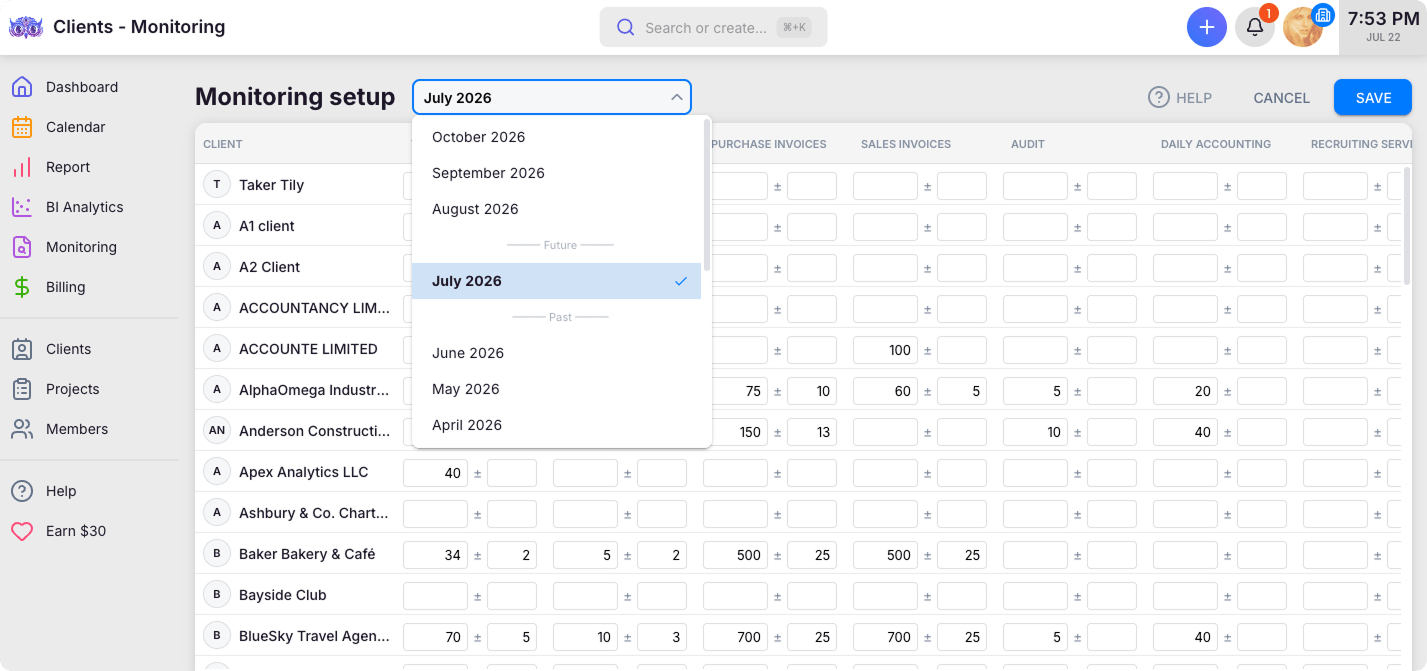1427x671 pixels.
Task: Click the BlueSky Travel avatar badge
Action: [217, 636]
